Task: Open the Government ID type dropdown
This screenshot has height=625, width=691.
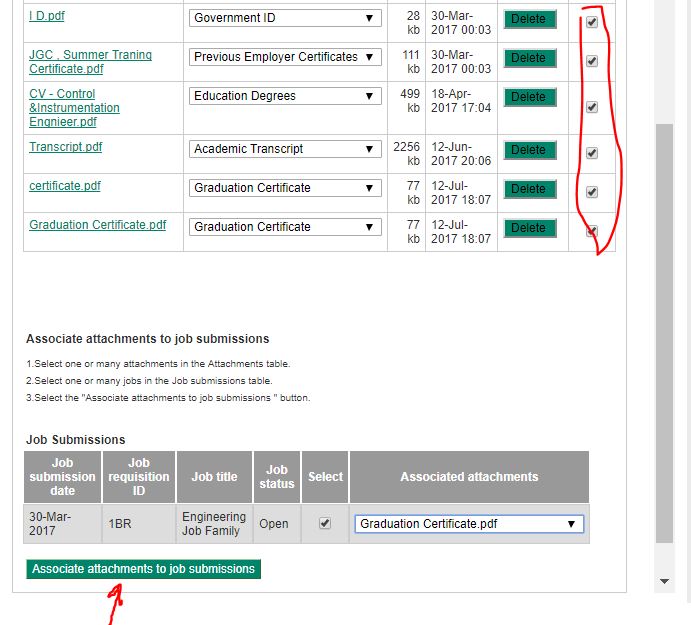Action: tap(285, 18)
